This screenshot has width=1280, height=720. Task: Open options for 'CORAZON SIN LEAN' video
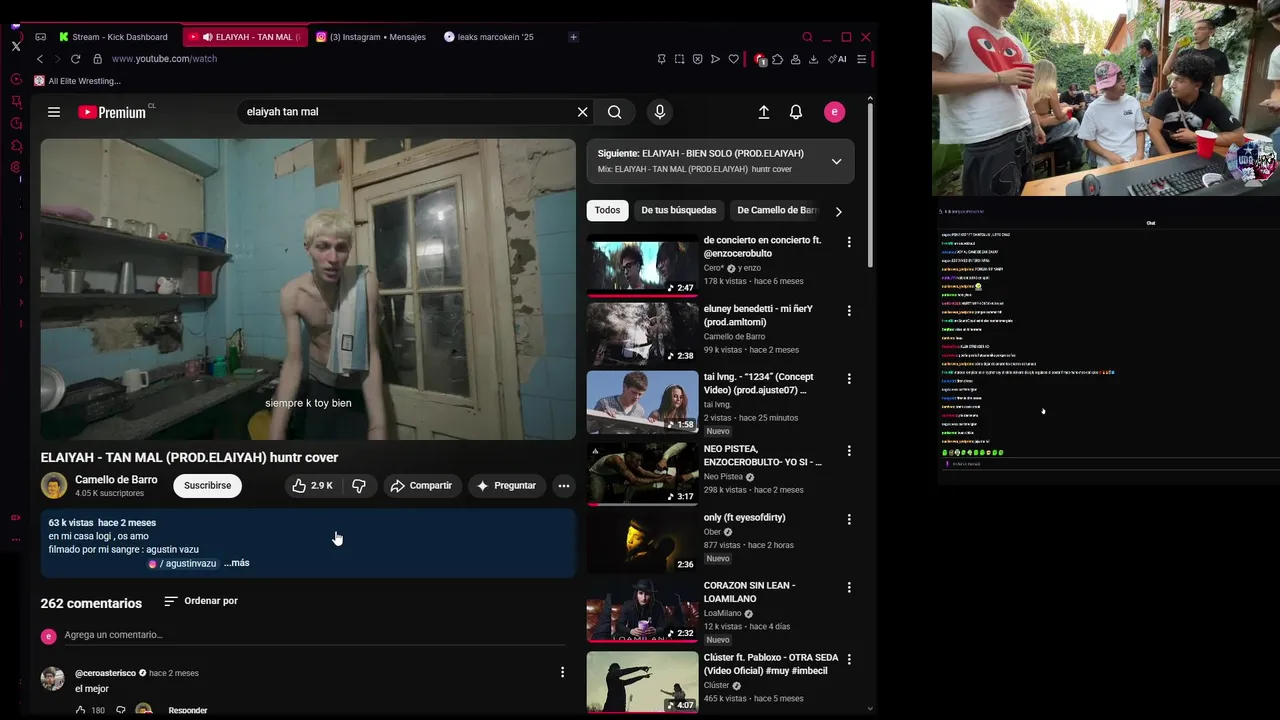849,587
